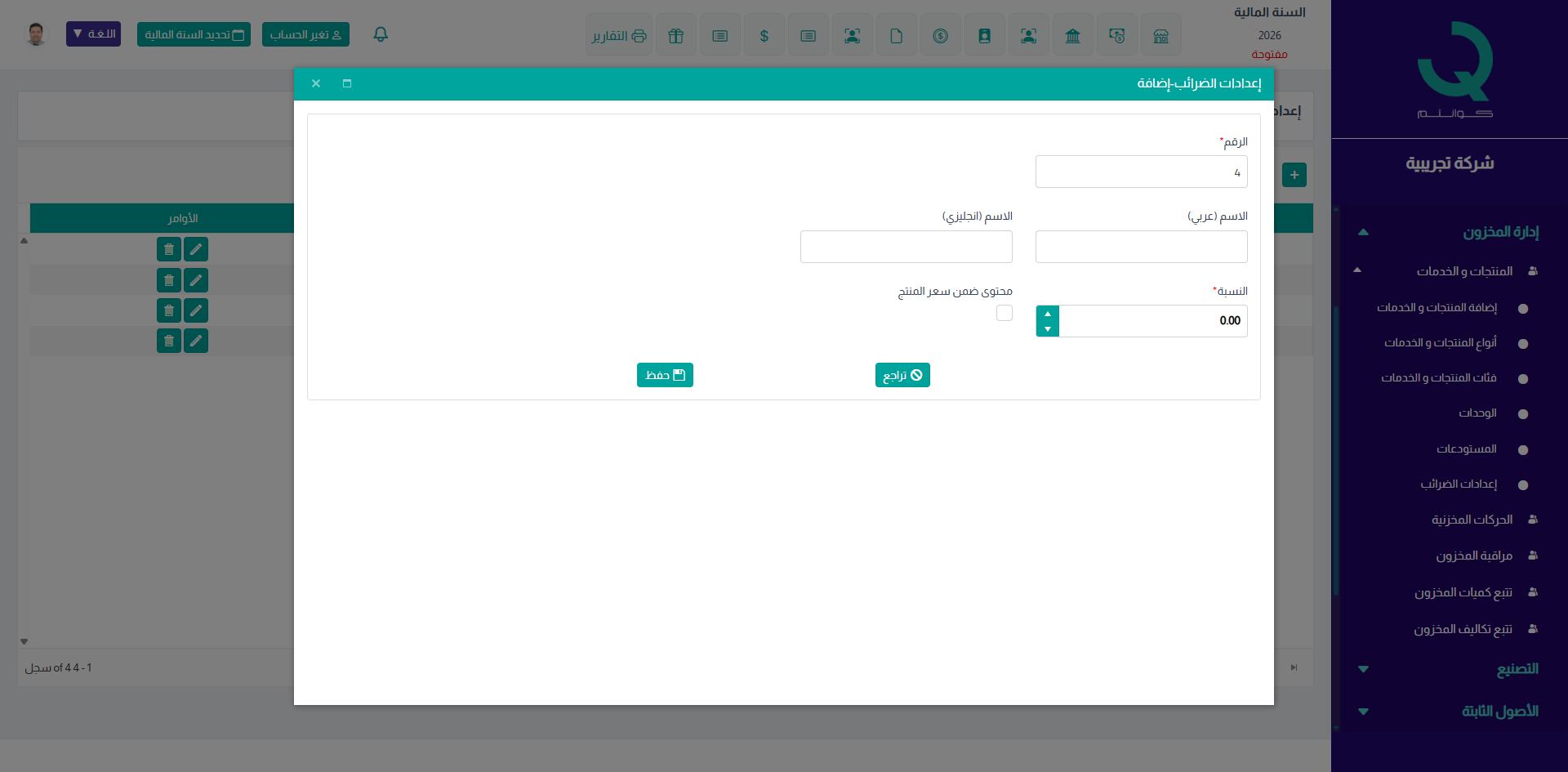1568x772 pixels.
Task: Click the الاسم (عربي) input field
Action: click(x=1141, y=247)
